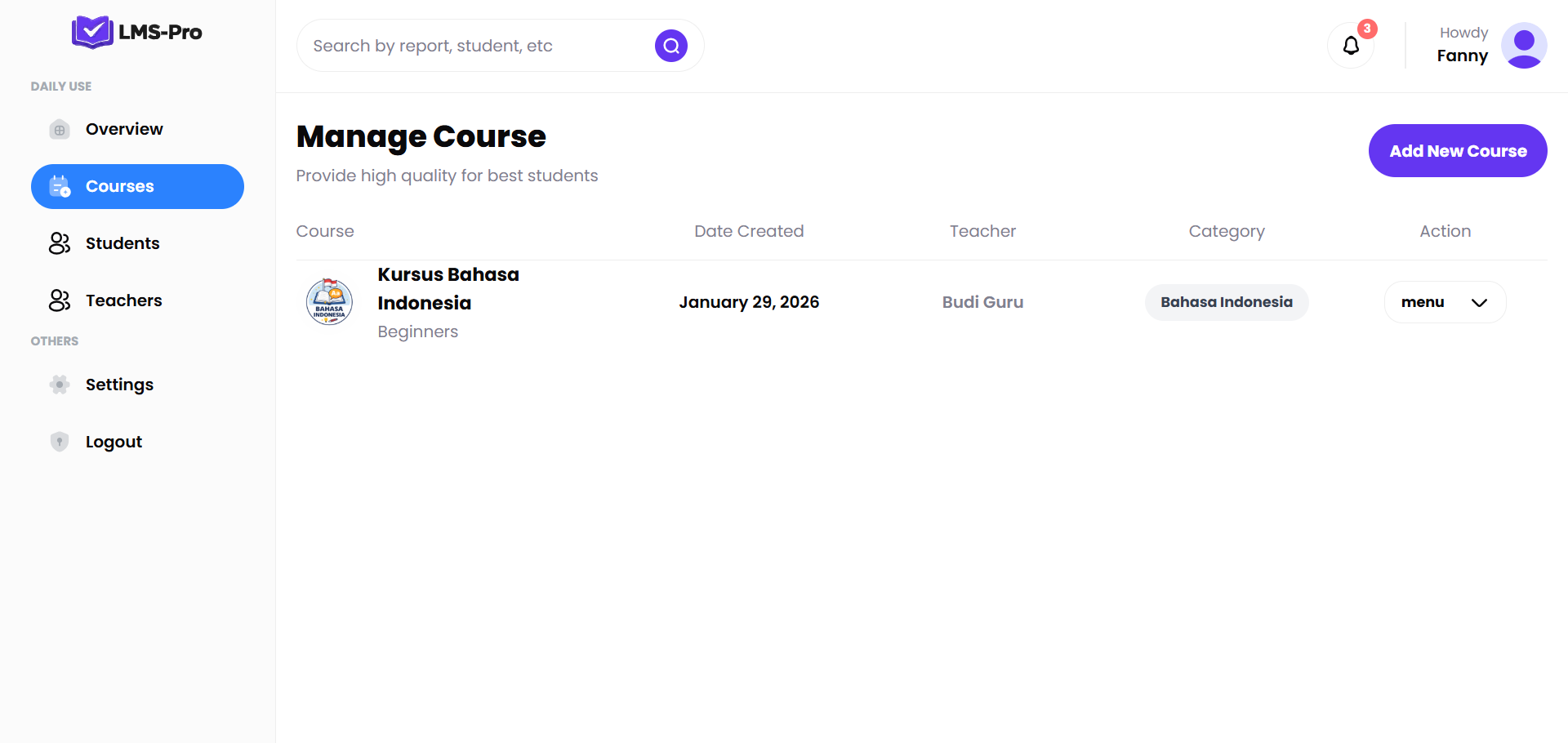Click the search by report input field
1568x743 pixels.
pos(478,46)
